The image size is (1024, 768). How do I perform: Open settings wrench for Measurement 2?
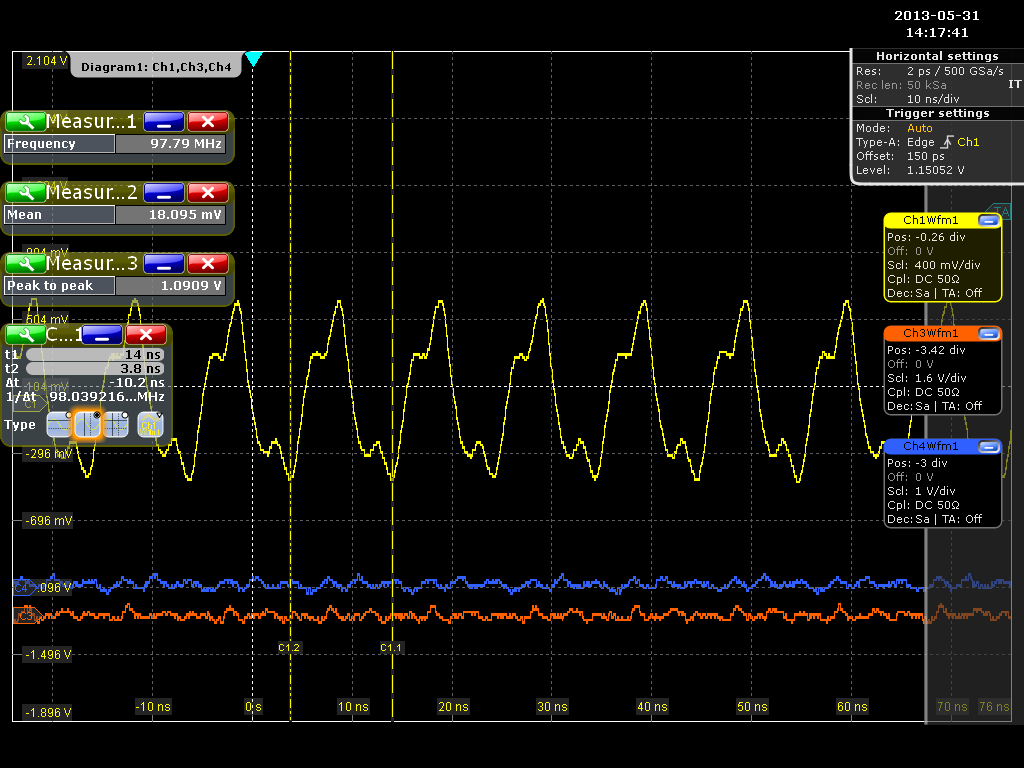25,193
